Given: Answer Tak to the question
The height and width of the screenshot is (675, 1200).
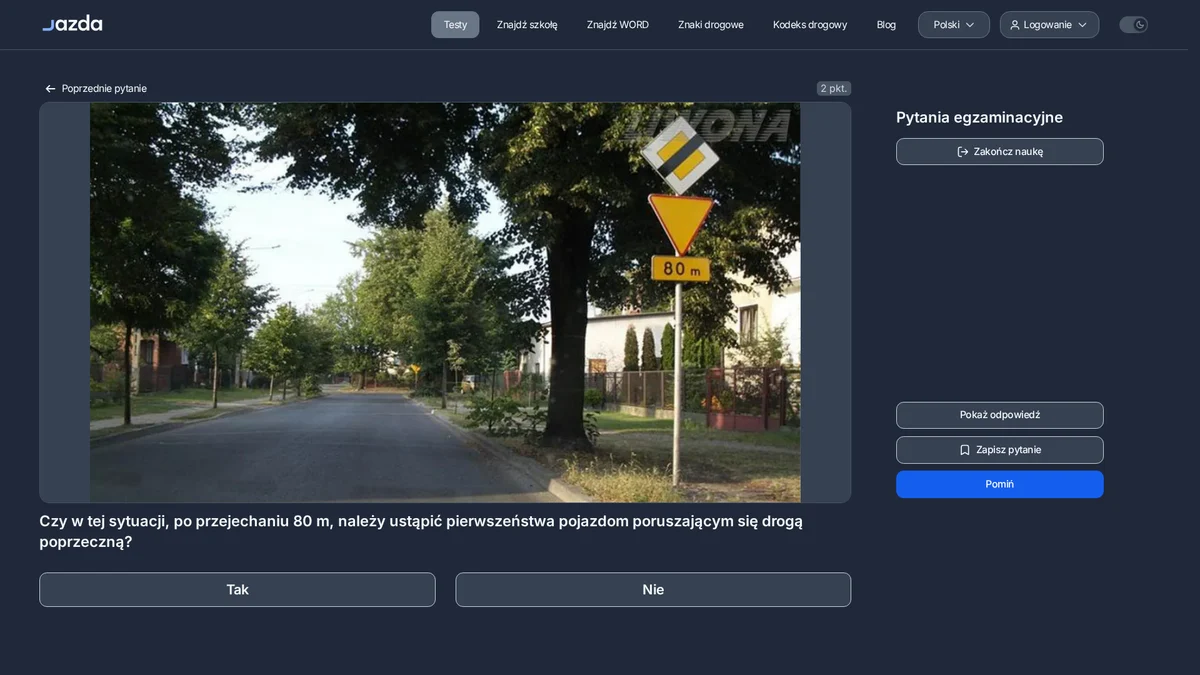Looking at the screenshot, I should (x=237, y=590).
